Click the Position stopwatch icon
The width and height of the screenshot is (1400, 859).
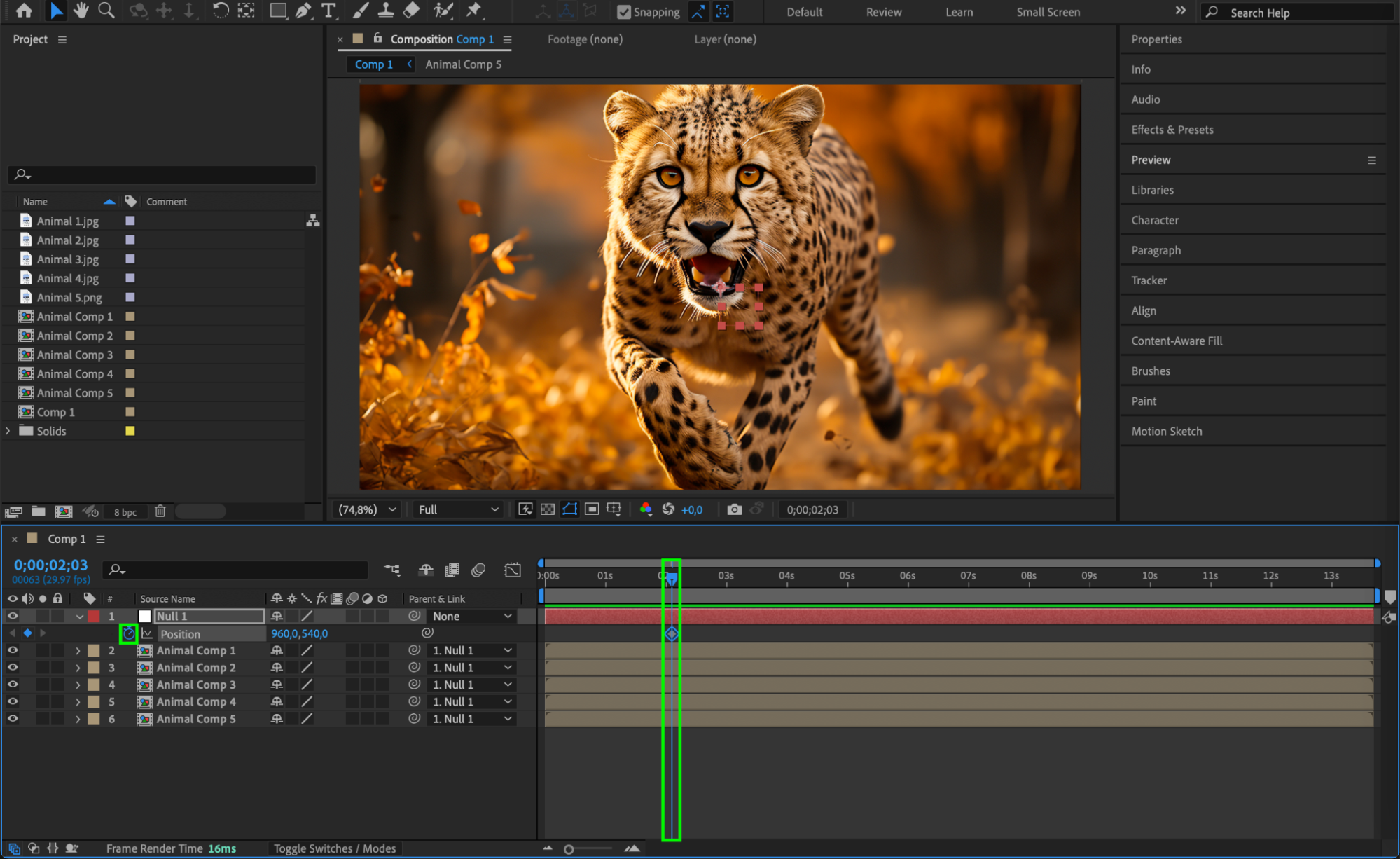[128, 633]
